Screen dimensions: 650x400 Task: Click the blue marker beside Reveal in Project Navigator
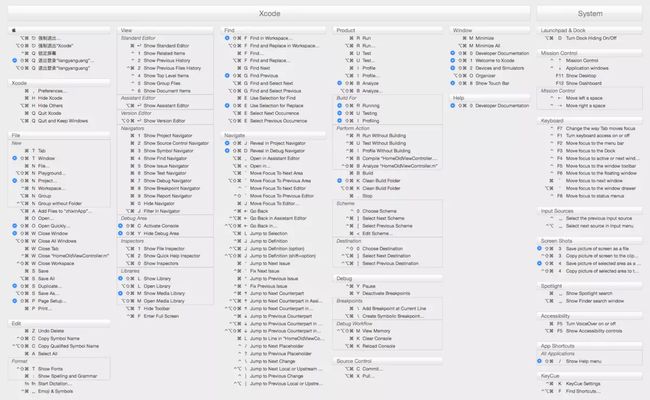point(227,143)
